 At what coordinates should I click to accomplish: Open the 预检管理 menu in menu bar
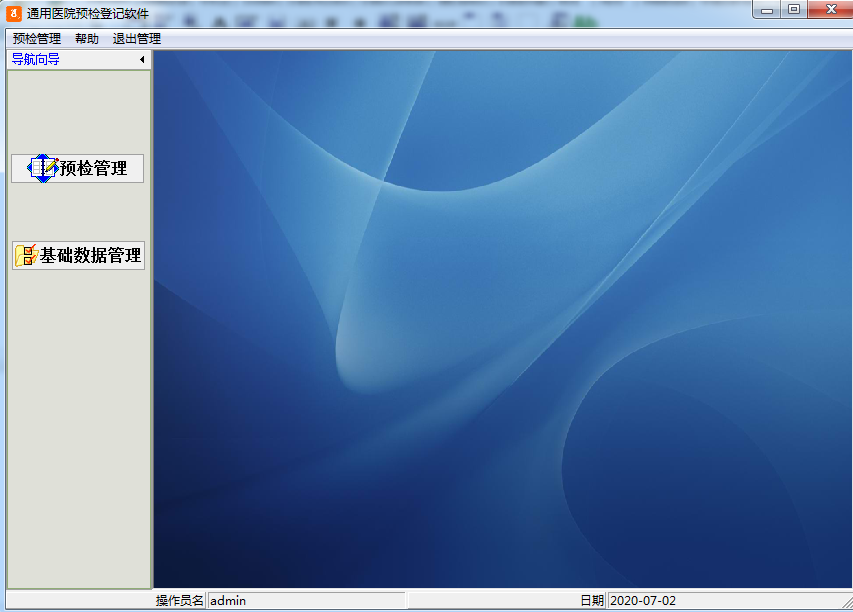tap(37, 39)
